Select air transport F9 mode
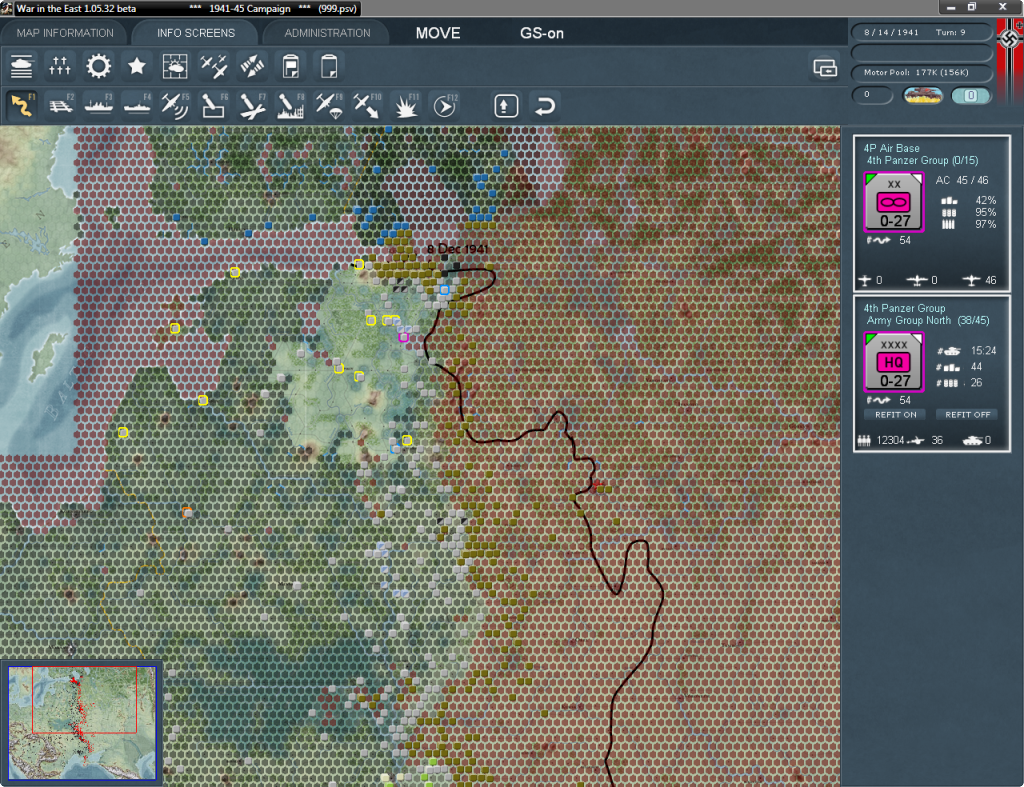 (x=329, y=105)
